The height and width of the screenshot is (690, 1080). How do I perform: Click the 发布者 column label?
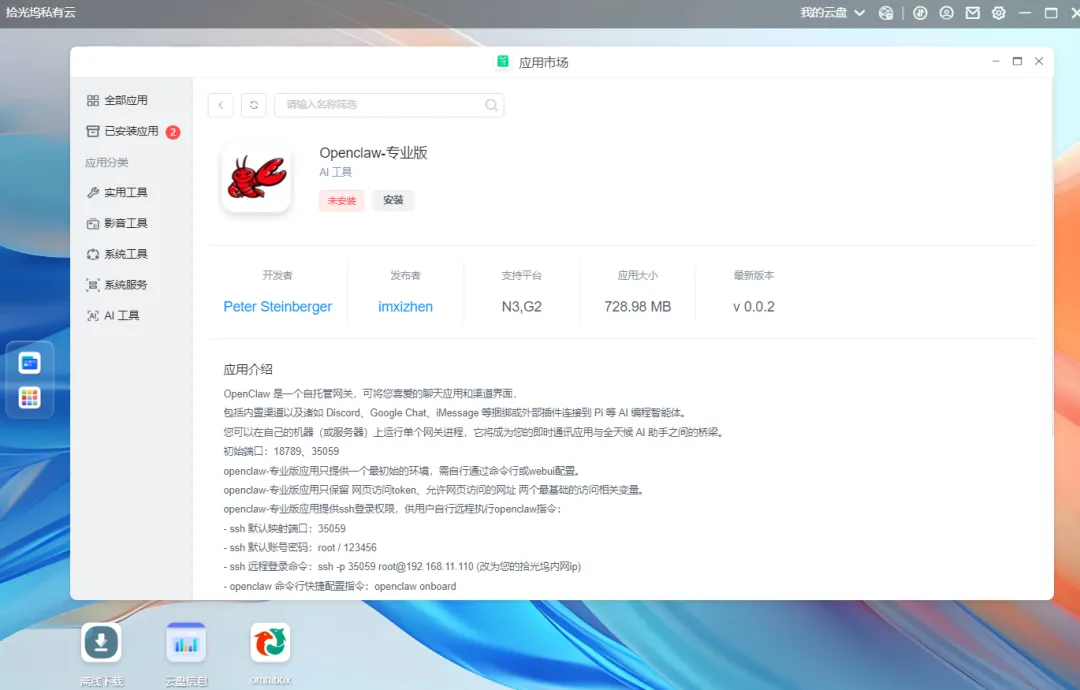405,275
